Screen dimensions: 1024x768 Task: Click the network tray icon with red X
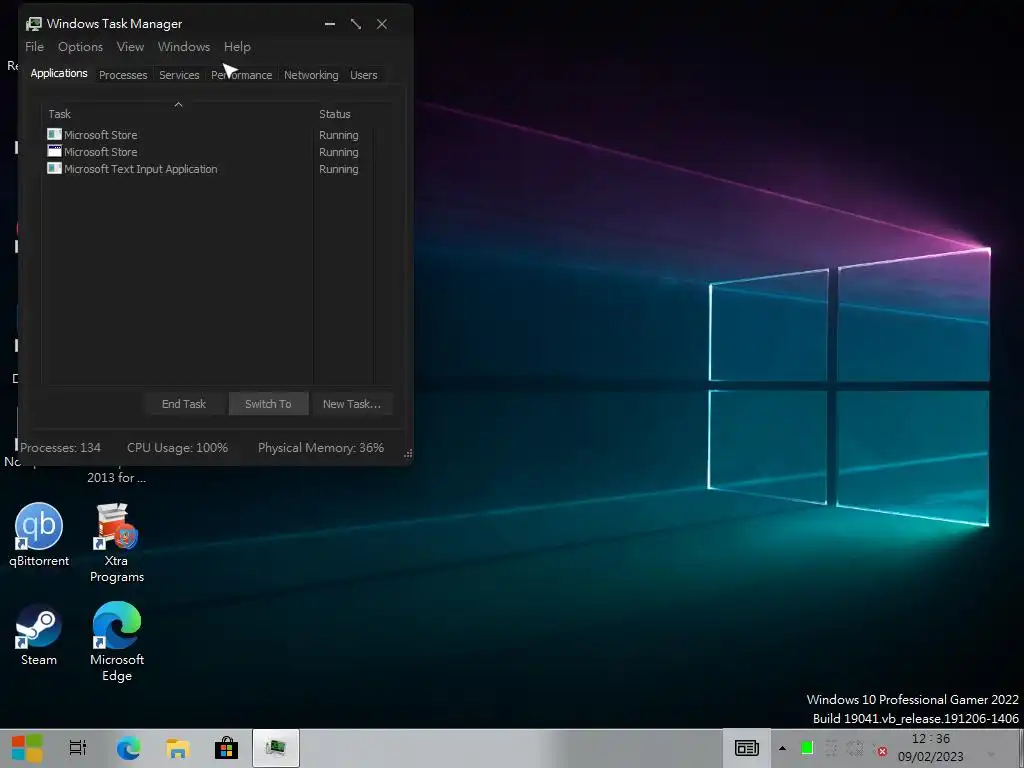pyautogui.click(x=881, y=750)
